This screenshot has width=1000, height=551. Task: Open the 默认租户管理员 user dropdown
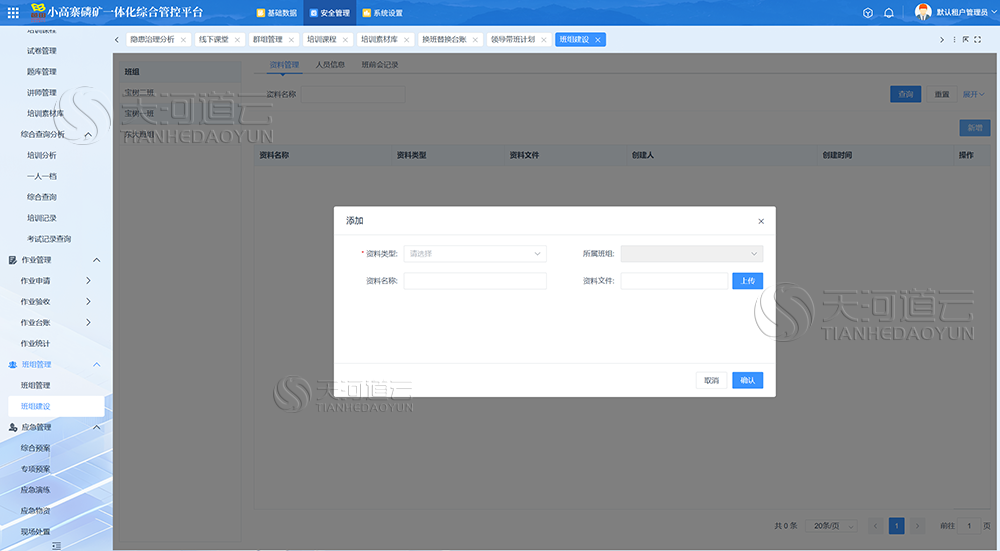(x=966, y=13)
